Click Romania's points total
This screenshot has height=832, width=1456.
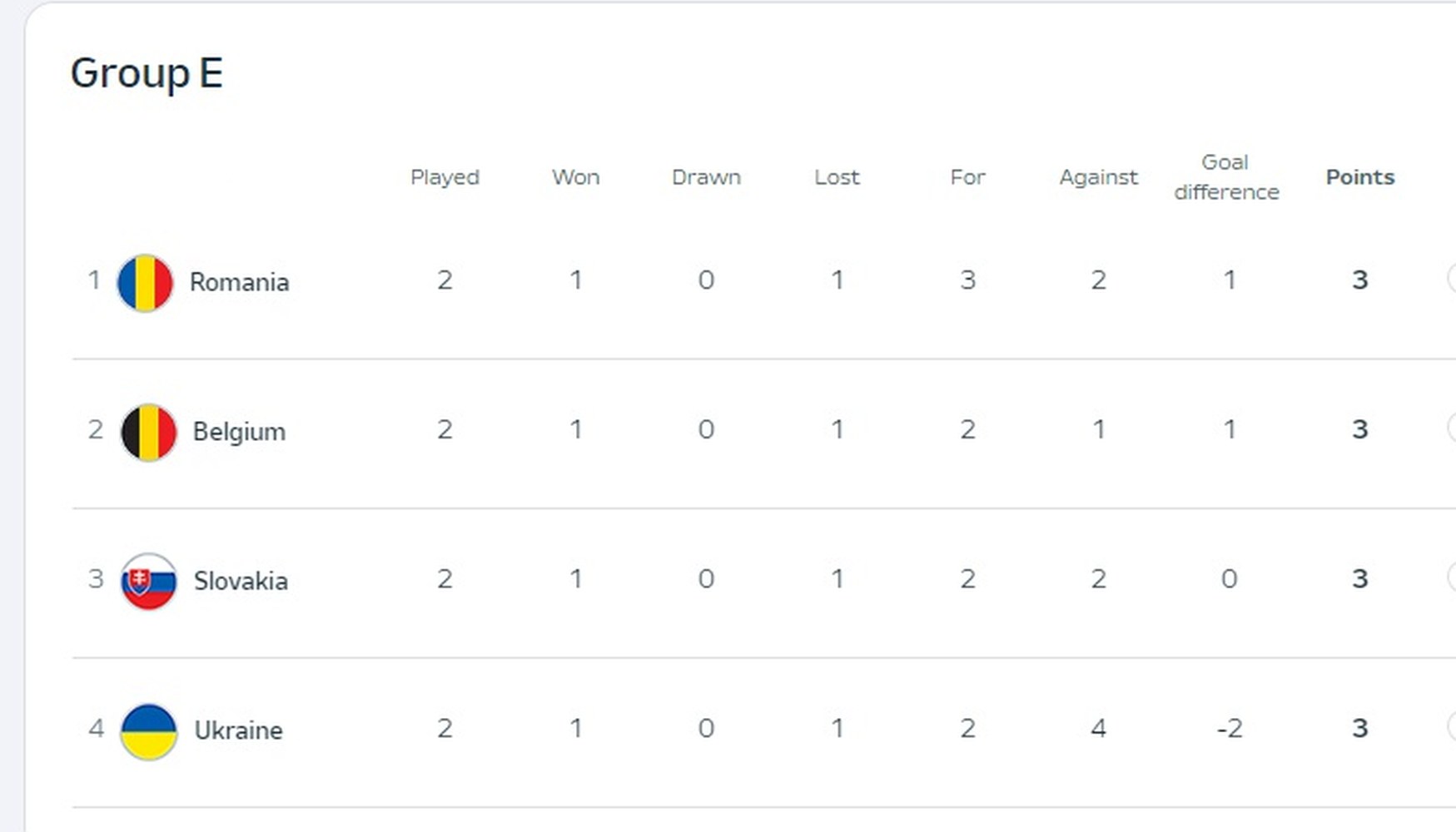pyautogui.click(x=1359, y=280)
